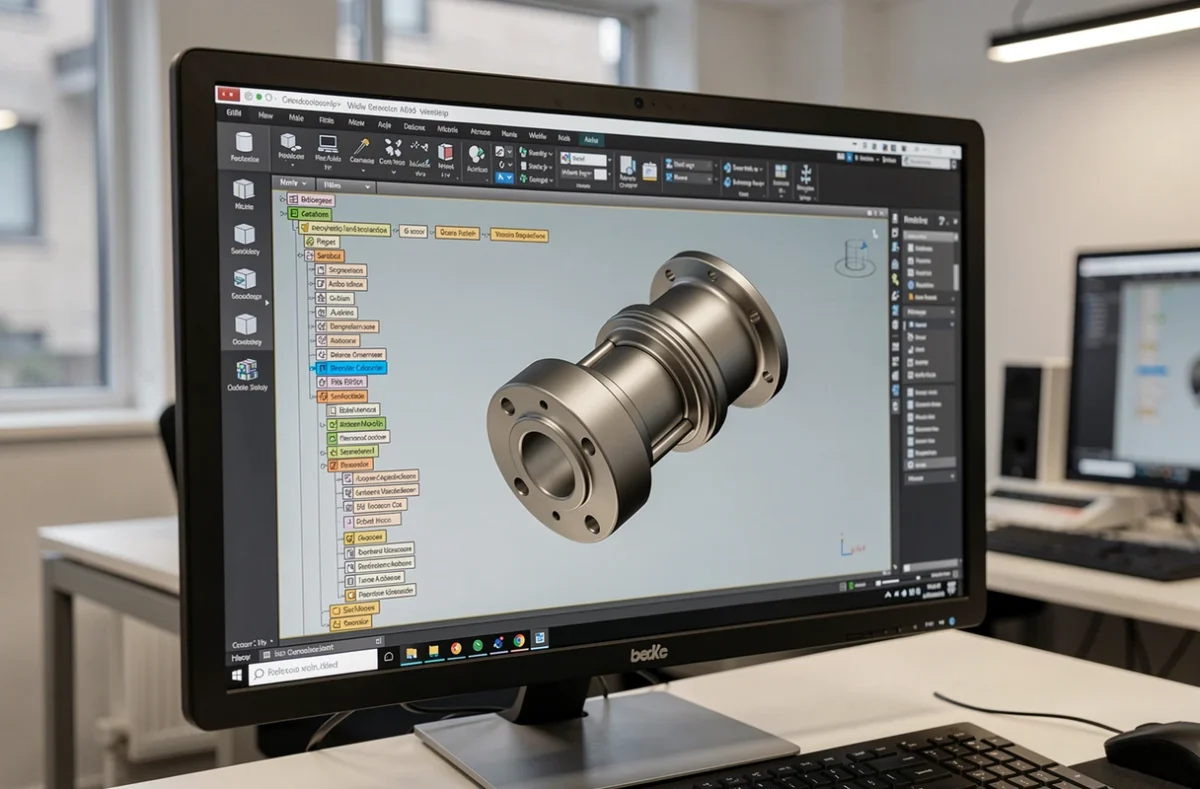Click the cylinder orientation gizmo in the viewport
1200x789 pixels.
tap(855, 257)
